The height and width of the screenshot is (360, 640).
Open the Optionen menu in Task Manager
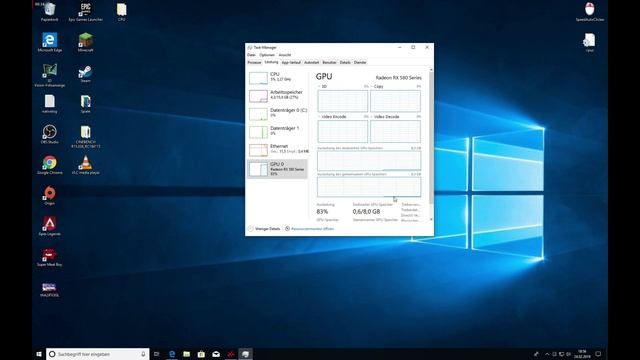coord(267,55)
